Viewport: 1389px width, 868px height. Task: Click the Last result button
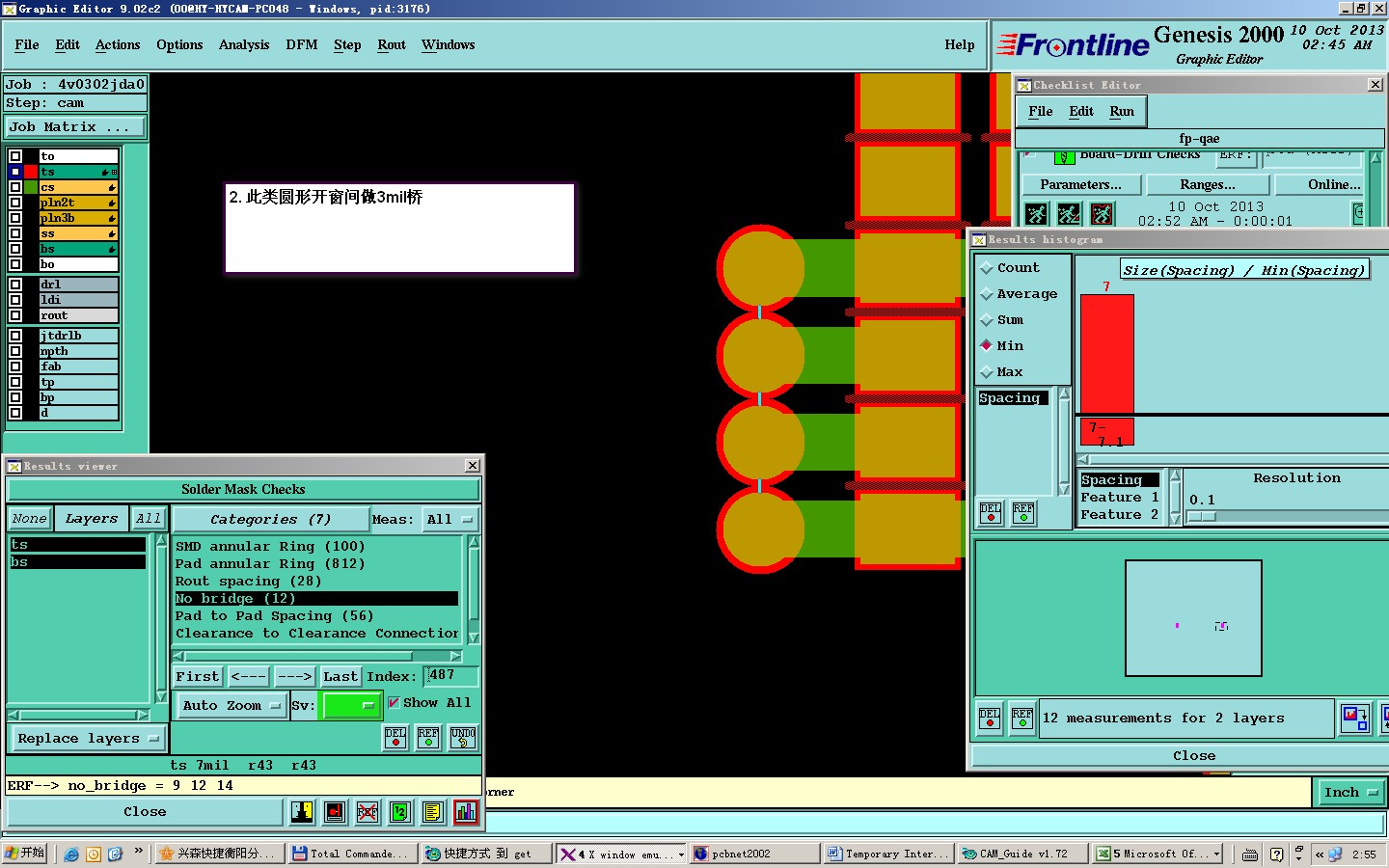pyautogui.click(x=340, y=677)
